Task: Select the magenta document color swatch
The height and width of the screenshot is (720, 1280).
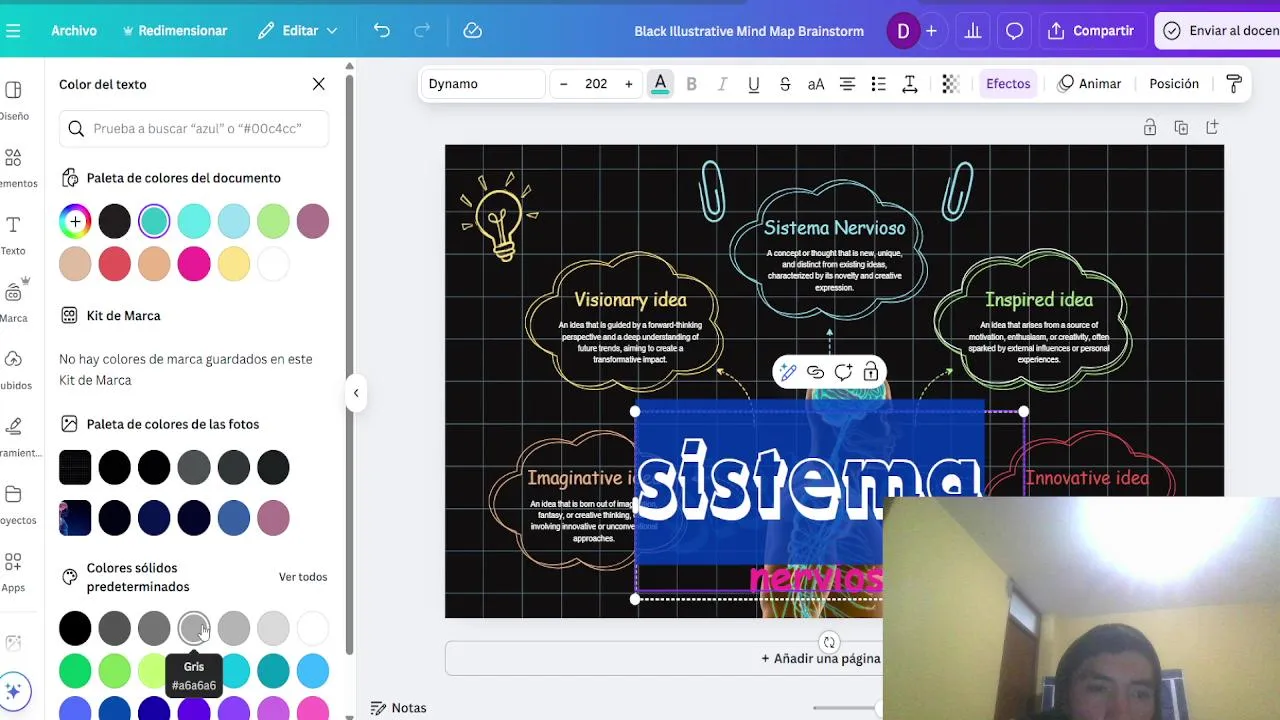Action: tap(194, 264)
